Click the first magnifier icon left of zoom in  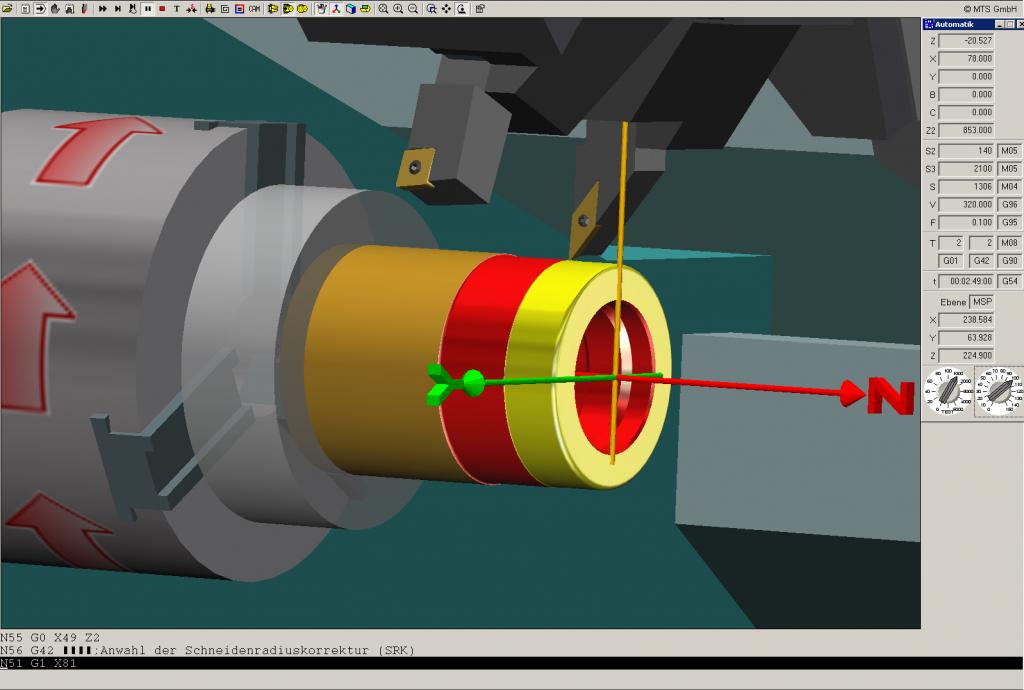pyautogui.click(x=383, y=8)
